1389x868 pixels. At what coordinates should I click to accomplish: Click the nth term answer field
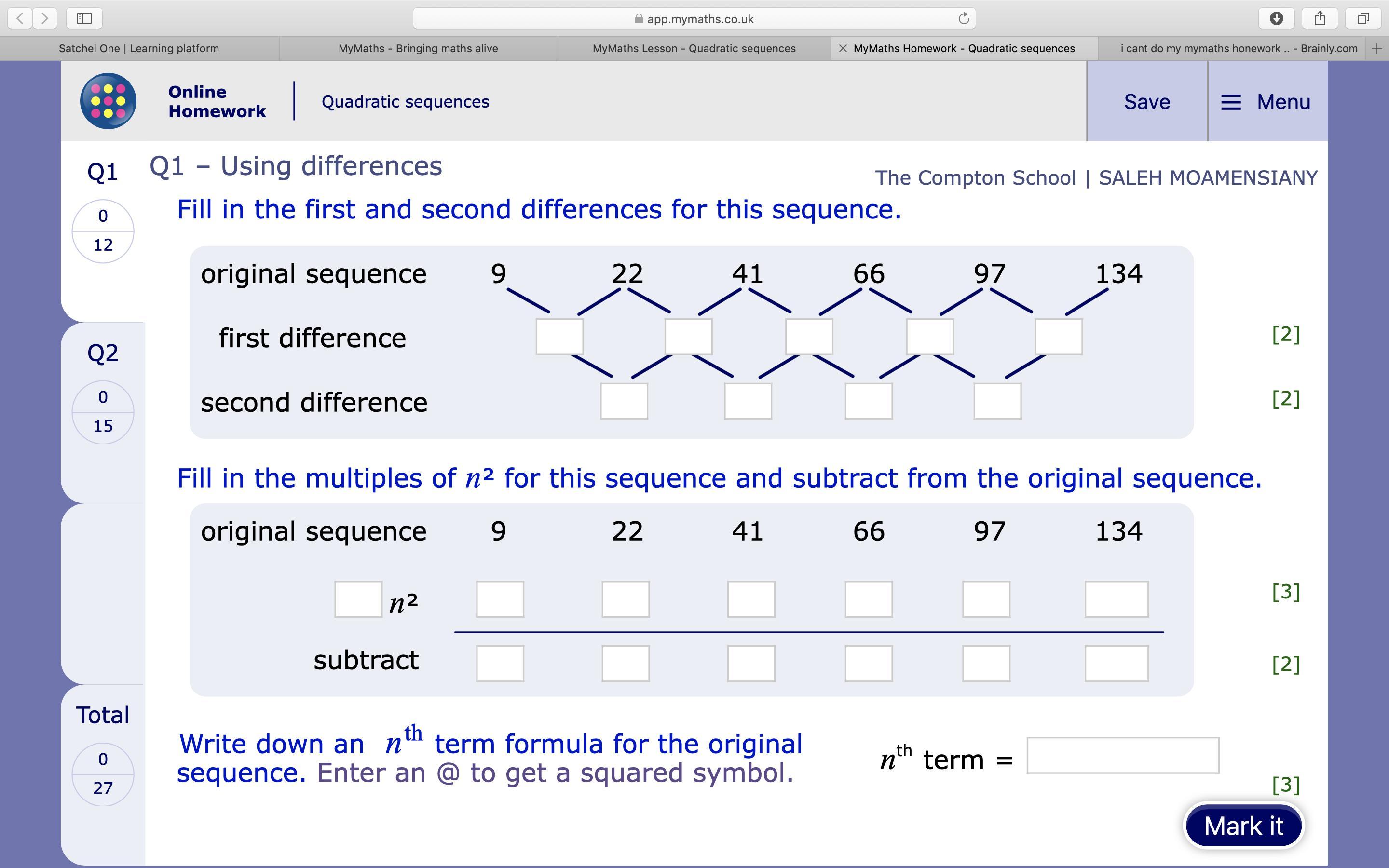[x=1122, y=756]
